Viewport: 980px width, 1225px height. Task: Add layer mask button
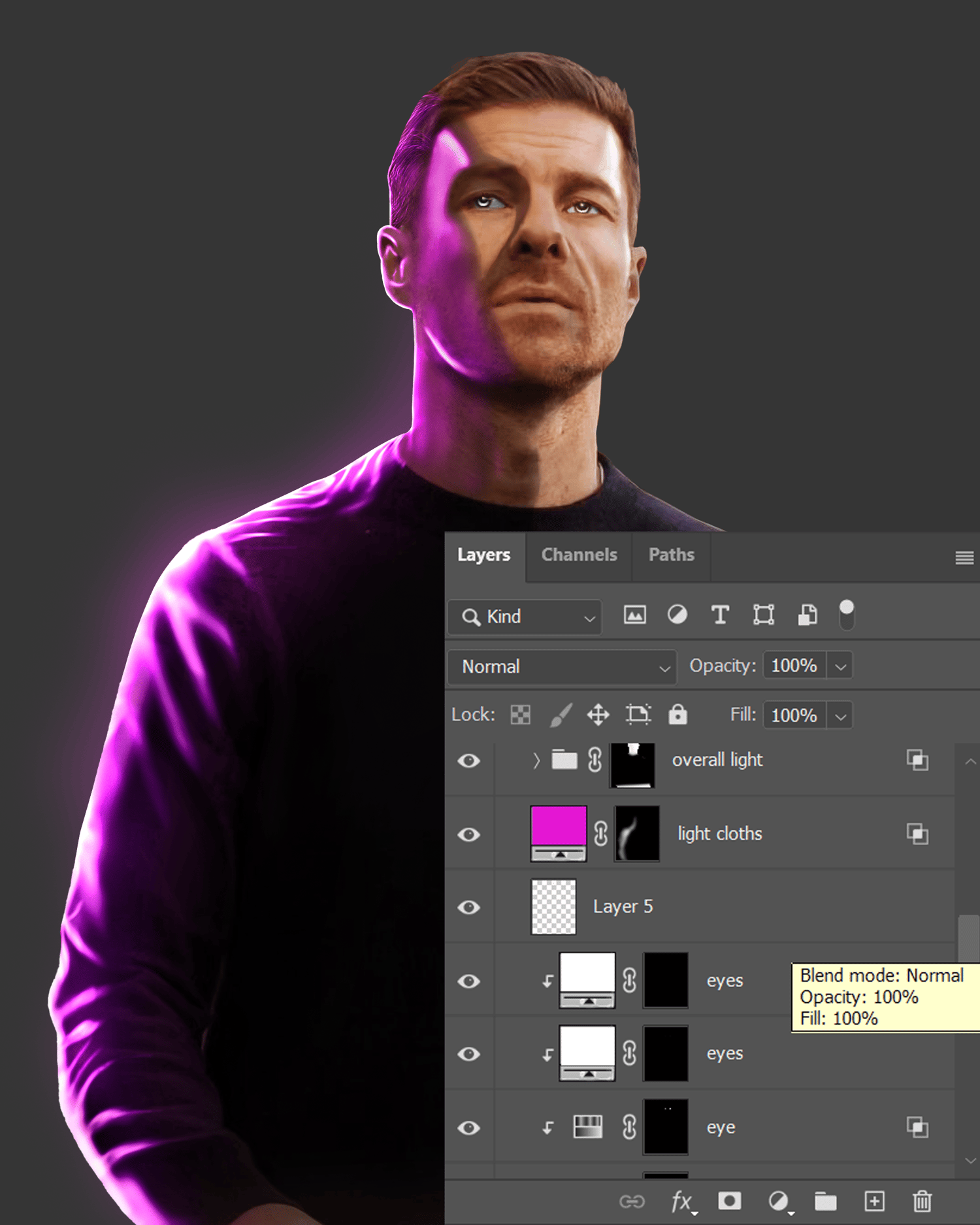(729, 1201)
